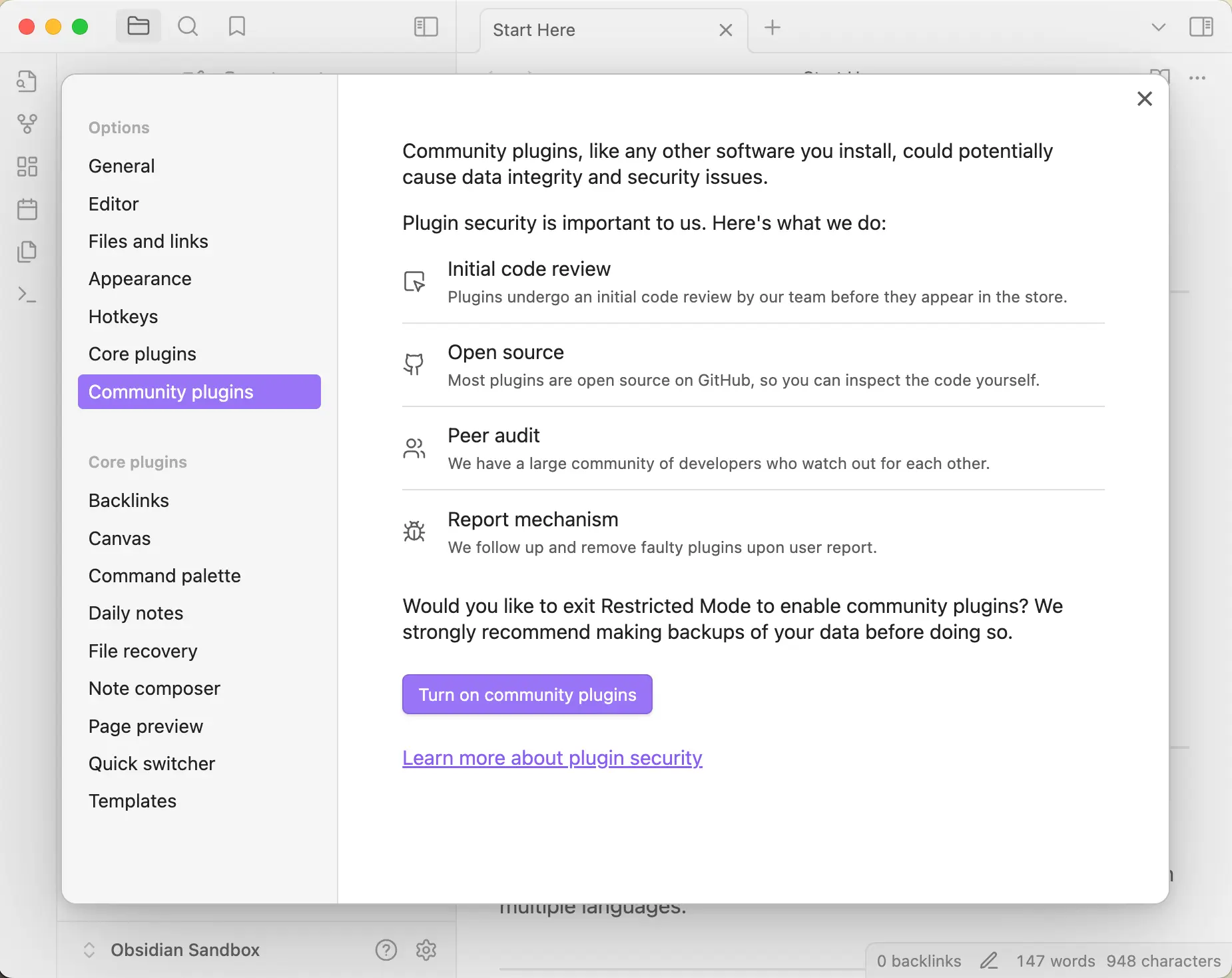The width and height of the screenshot is (1232, 978).
Task: Open the file explorer folder icon
Action: [138, 27]
